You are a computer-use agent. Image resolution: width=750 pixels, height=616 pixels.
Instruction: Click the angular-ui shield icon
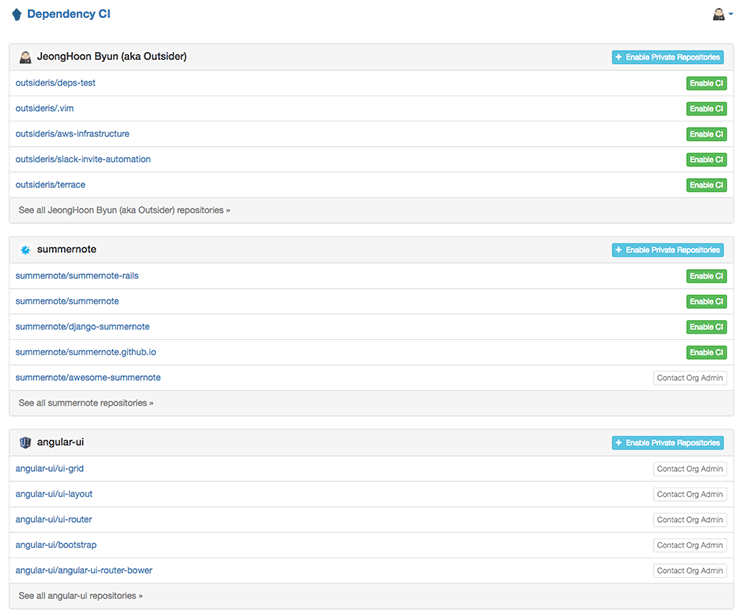[x=25, y=442]
